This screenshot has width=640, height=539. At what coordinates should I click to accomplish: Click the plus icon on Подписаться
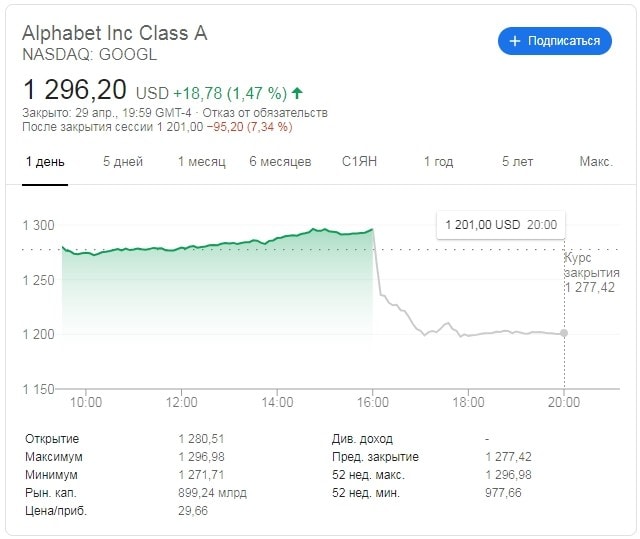tap(515, 41)
